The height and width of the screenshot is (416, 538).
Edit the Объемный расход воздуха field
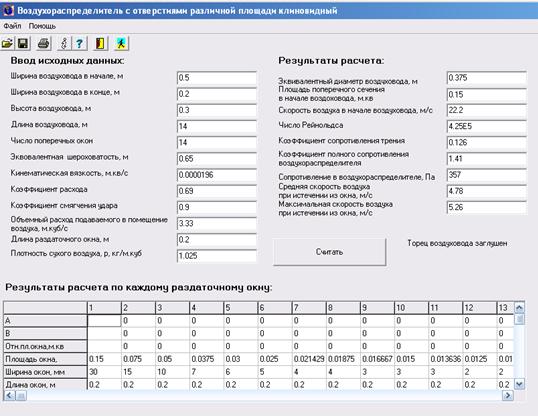coord(217,223)
